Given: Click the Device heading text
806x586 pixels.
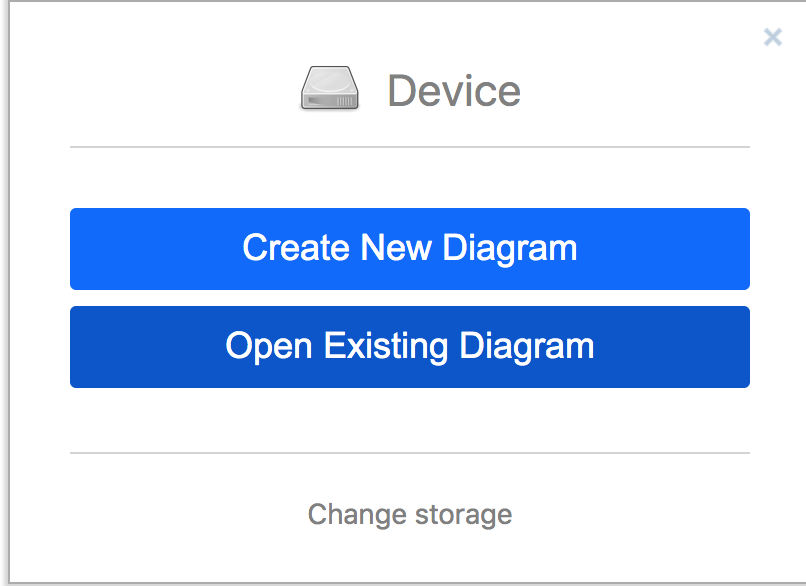Looking at the screenshot, I should [x=454, y=90].
